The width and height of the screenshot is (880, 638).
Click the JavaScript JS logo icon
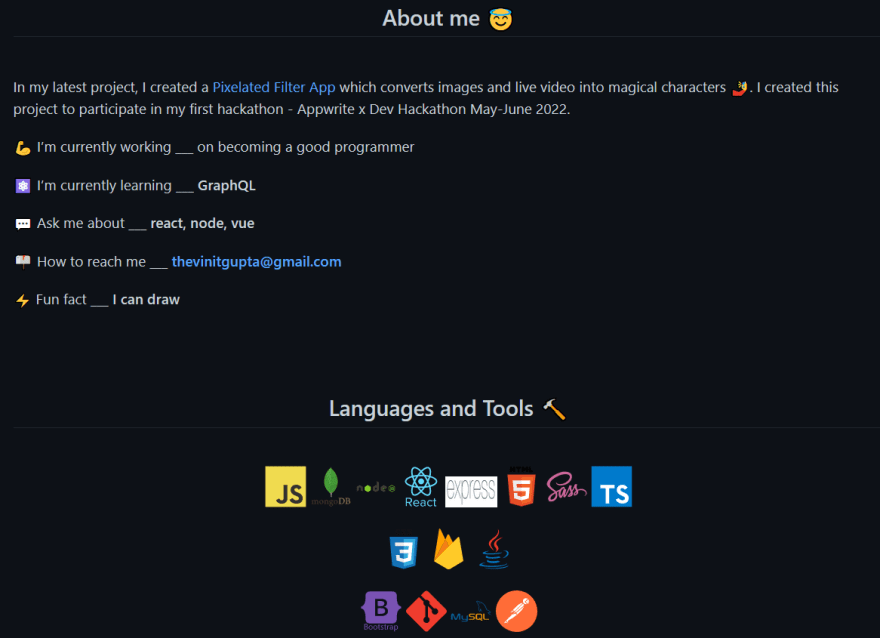pos(286,486)
